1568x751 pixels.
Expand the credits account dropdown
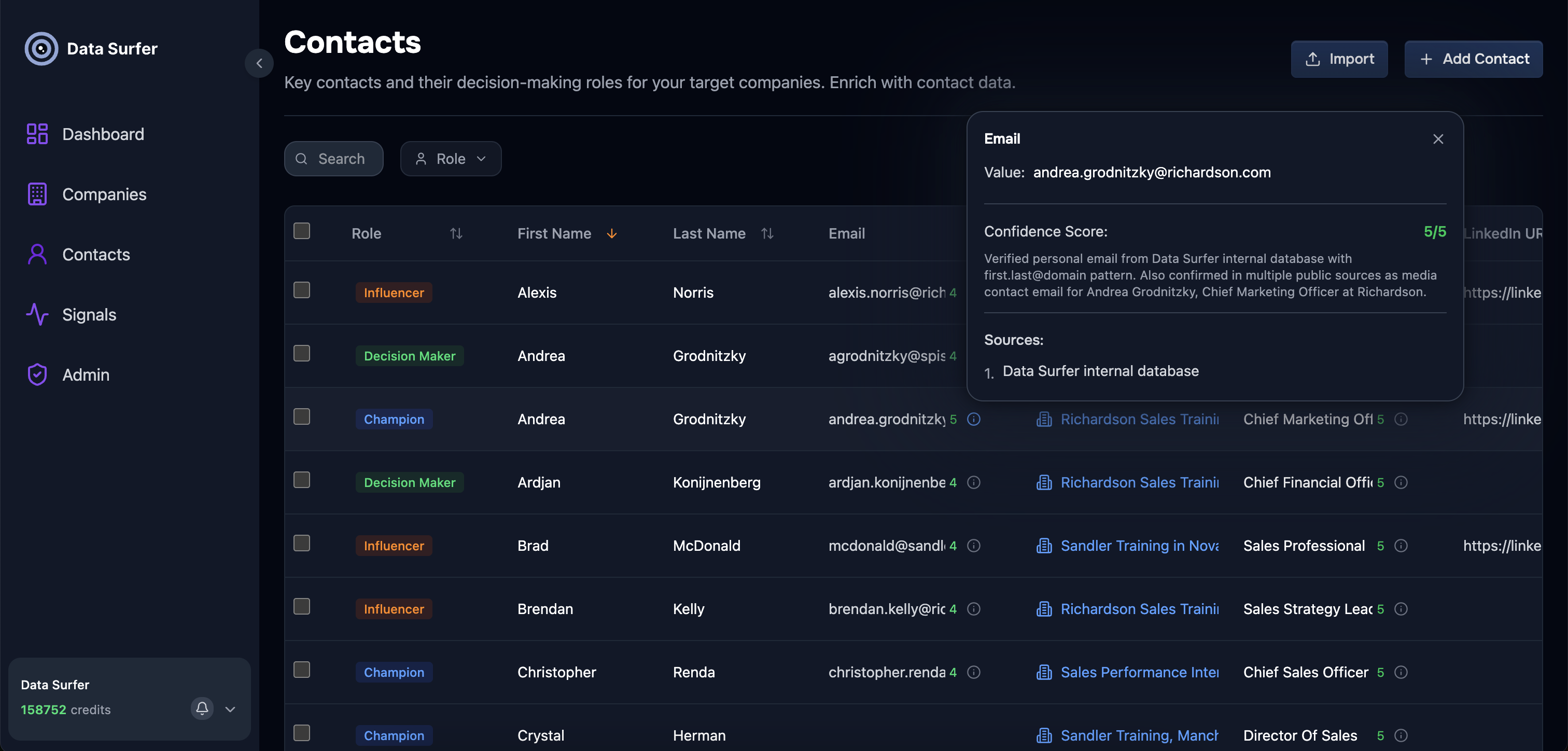[x=230, y=709]
